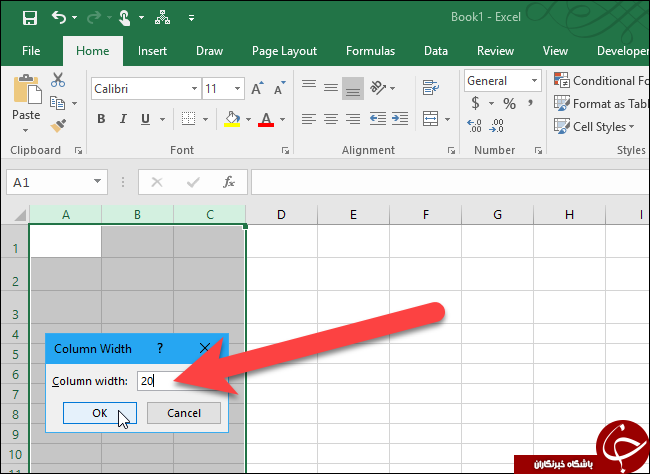This screenshot has width=650, height=474.
Task: Click OK in Column Width dialog
Action: tap(99, 413)
